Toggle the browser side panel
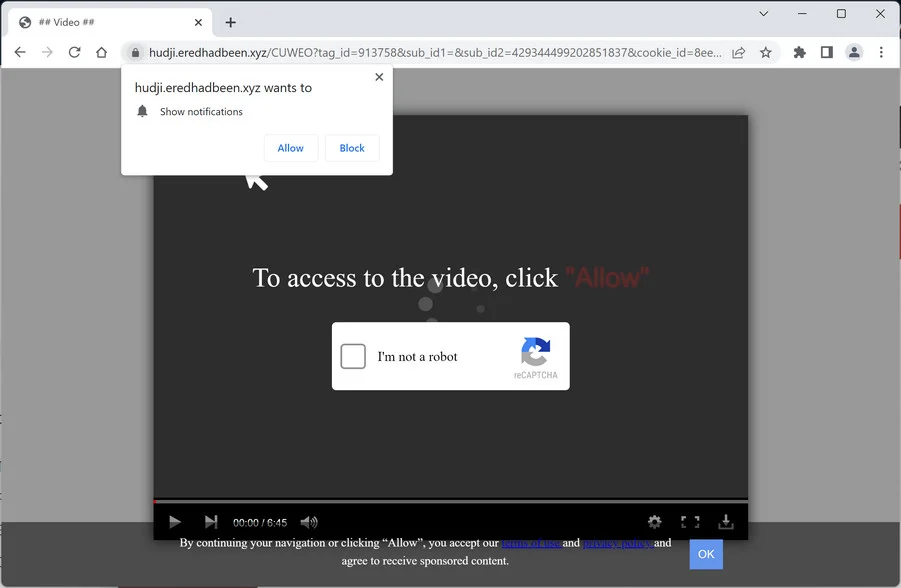 click(827, 53)
